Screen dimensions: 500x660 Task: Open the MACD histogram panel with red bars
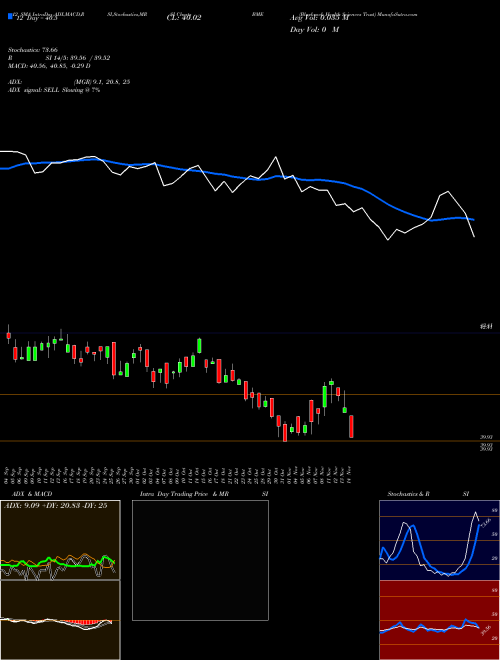[60, 620]
